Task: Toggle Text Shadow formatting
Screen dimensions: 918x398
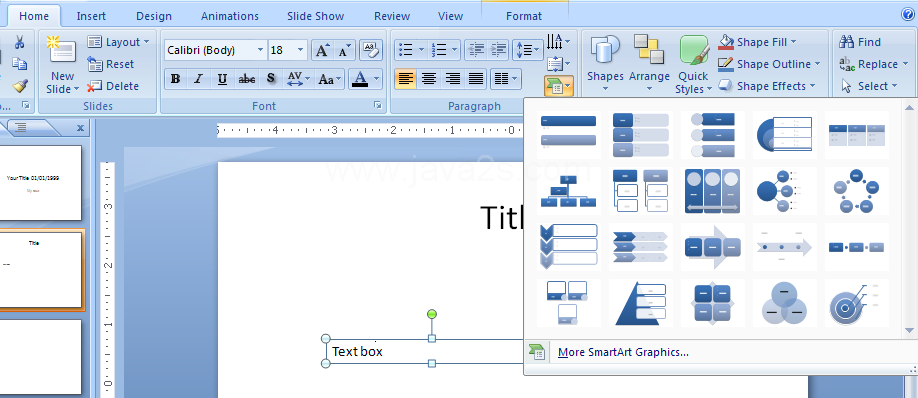Action: coord(270,79)
